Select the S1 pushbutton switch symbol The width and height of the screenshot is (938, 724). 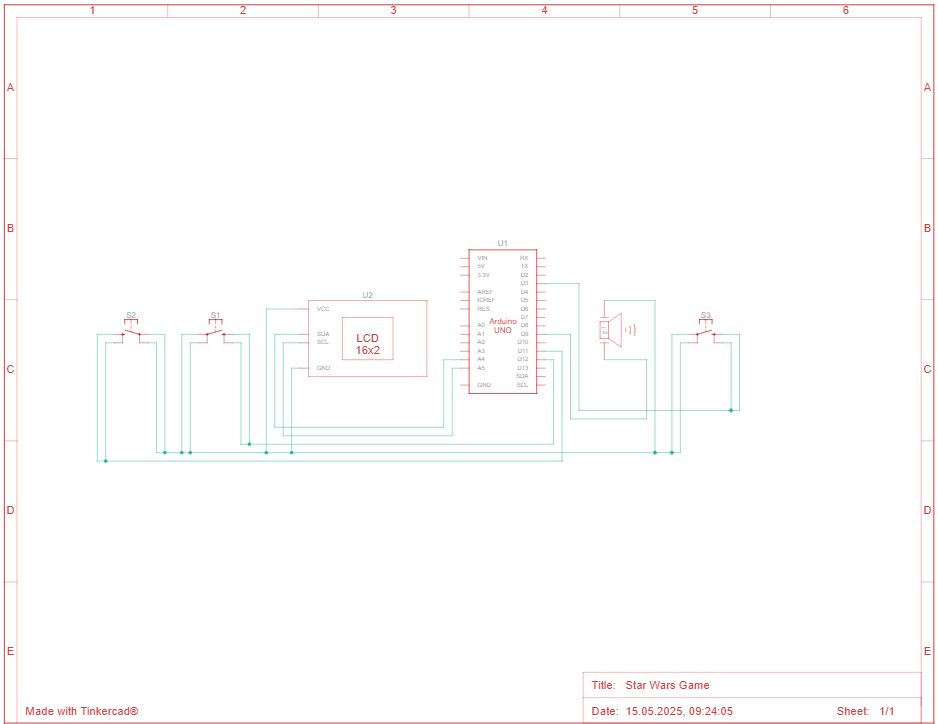215,333
